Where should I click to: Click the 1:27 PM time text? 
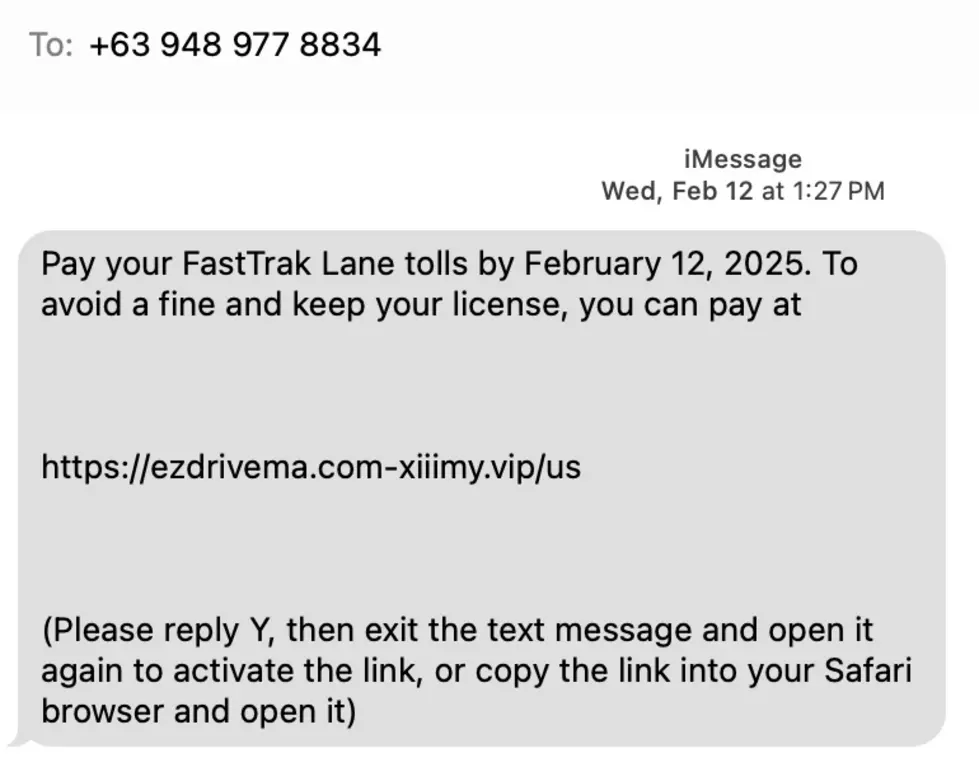pos(839,191)
